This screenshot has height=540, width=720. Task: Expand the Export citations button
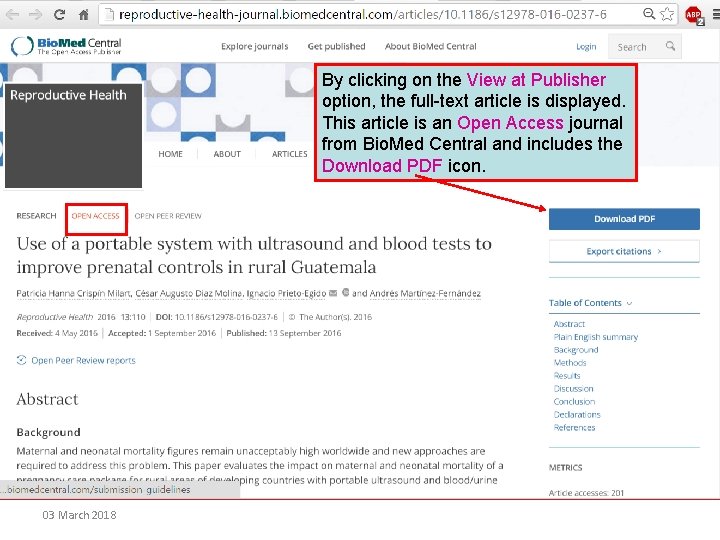pyautogui.click(x=624, y=251)
